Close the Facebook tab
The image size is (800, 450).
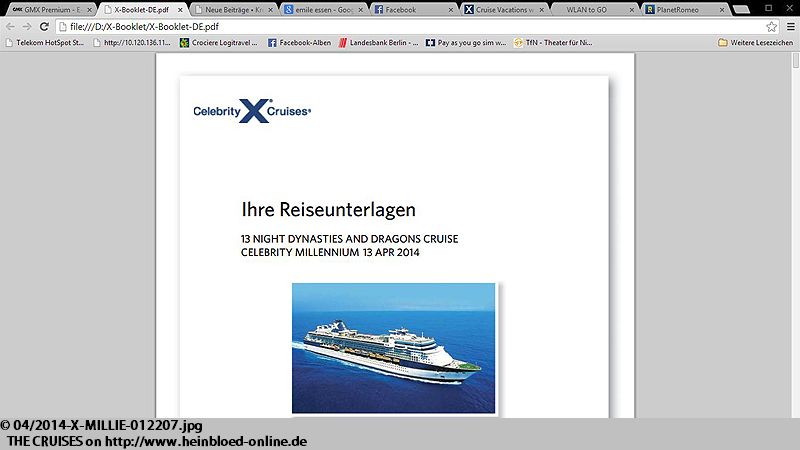[x=451, y=10]
